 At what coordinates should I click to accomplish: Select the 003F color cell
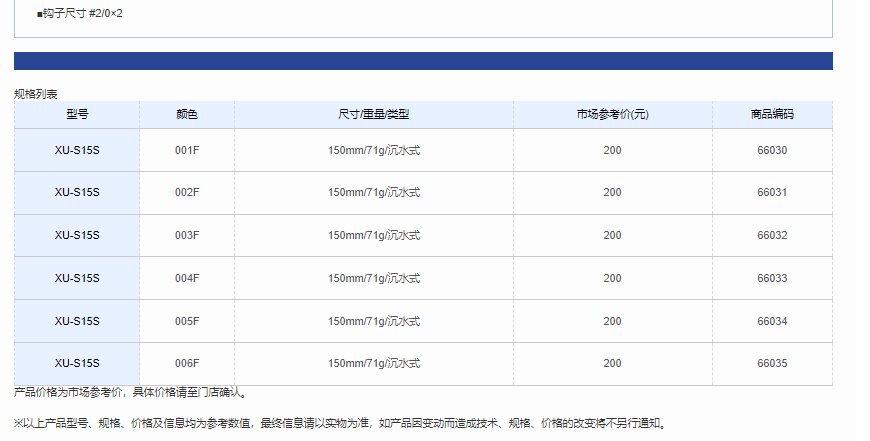coord(187,235)
